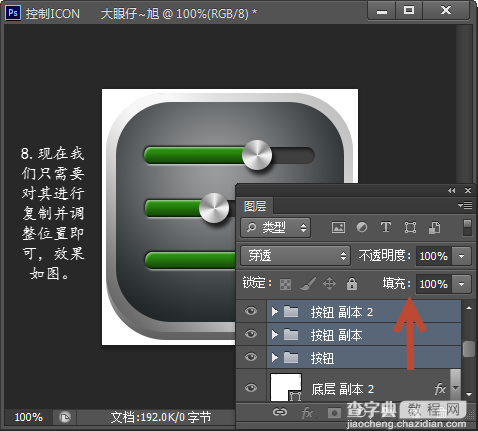Image resolution: width=478 pixels, height=431 pixels.
Task: Select the 按钮 group layer name
Action: click(322, 358)
